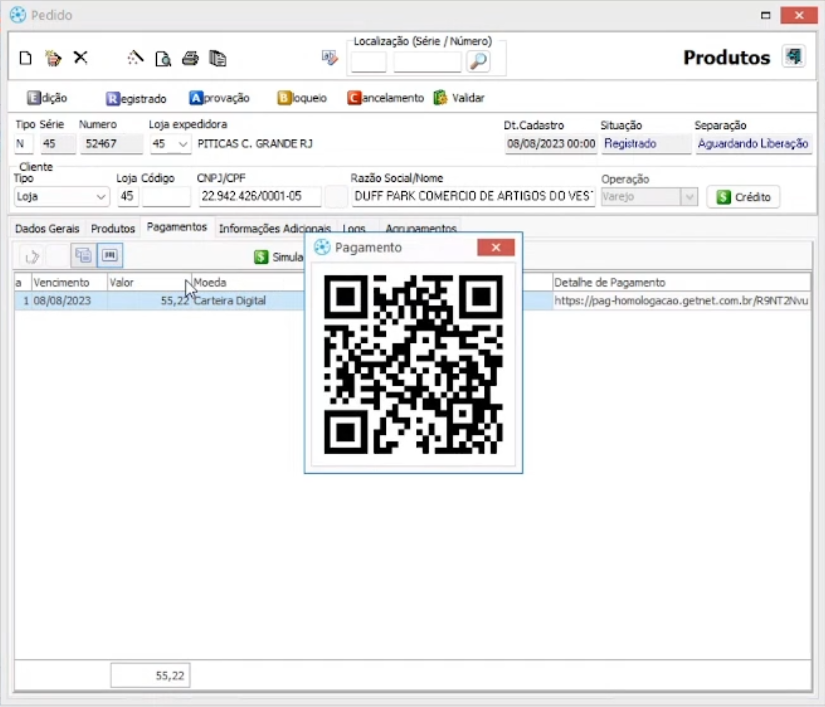Click the Detalhe de Pagamento column header
825x707 pixels.
tap(681, 282)
